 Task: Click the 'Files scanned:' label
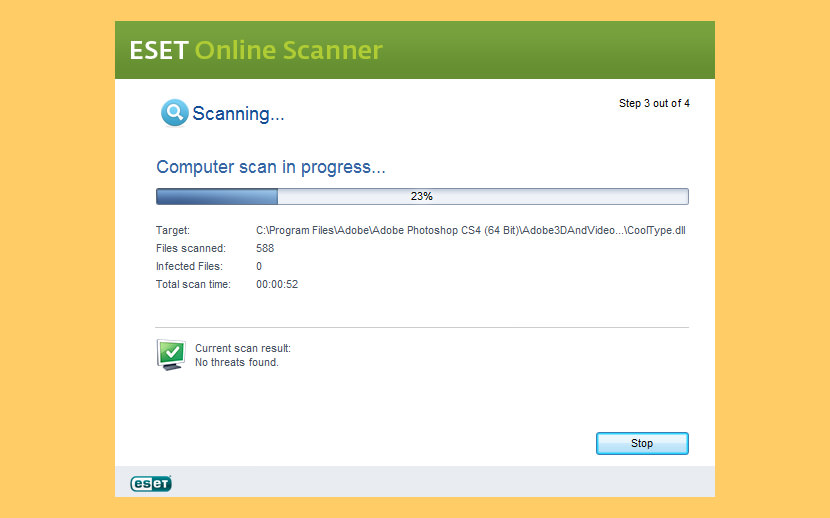(x=191, y=248)
